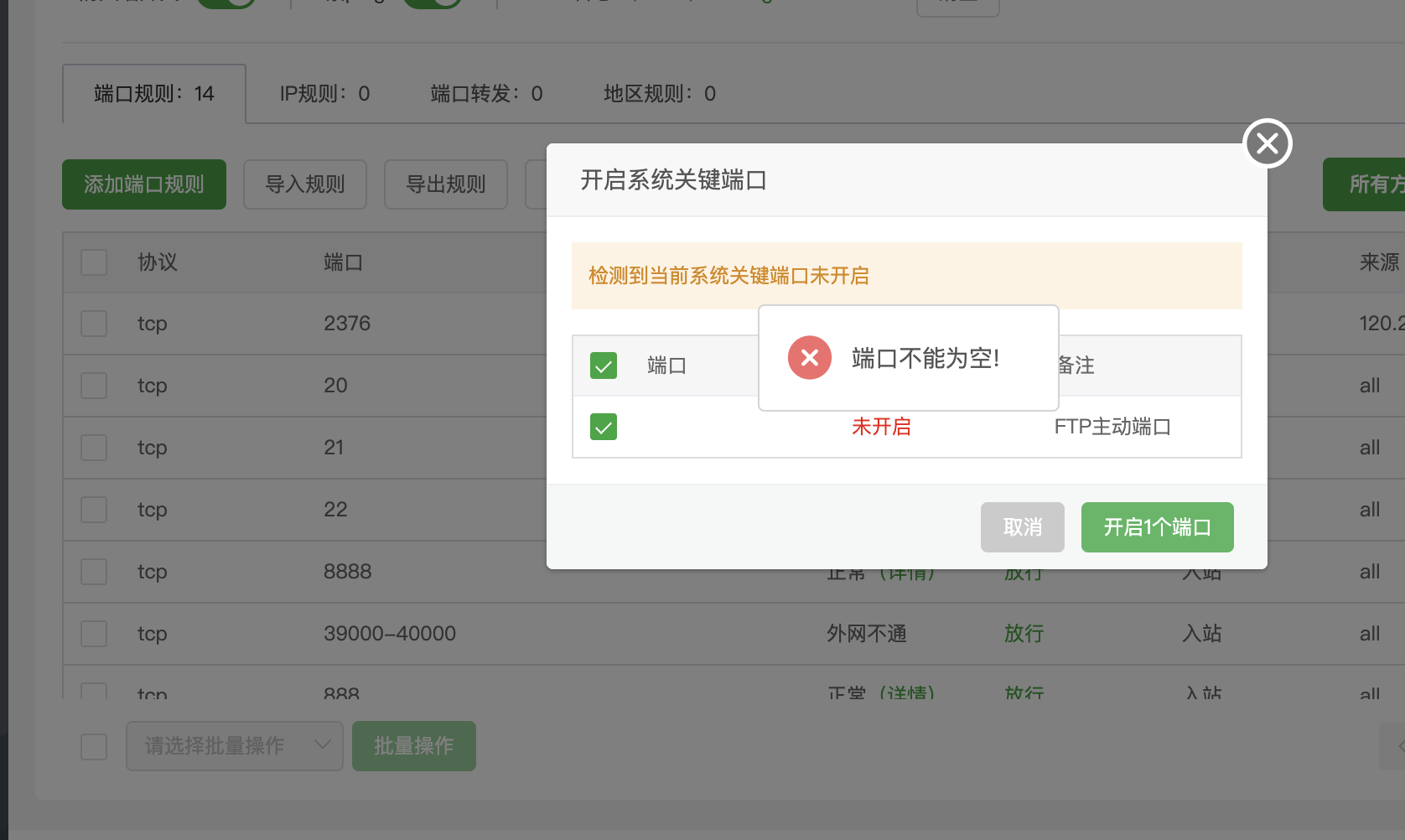Click the 端口 column header in dialog
1405x840 pixels.
pos(667,366)
